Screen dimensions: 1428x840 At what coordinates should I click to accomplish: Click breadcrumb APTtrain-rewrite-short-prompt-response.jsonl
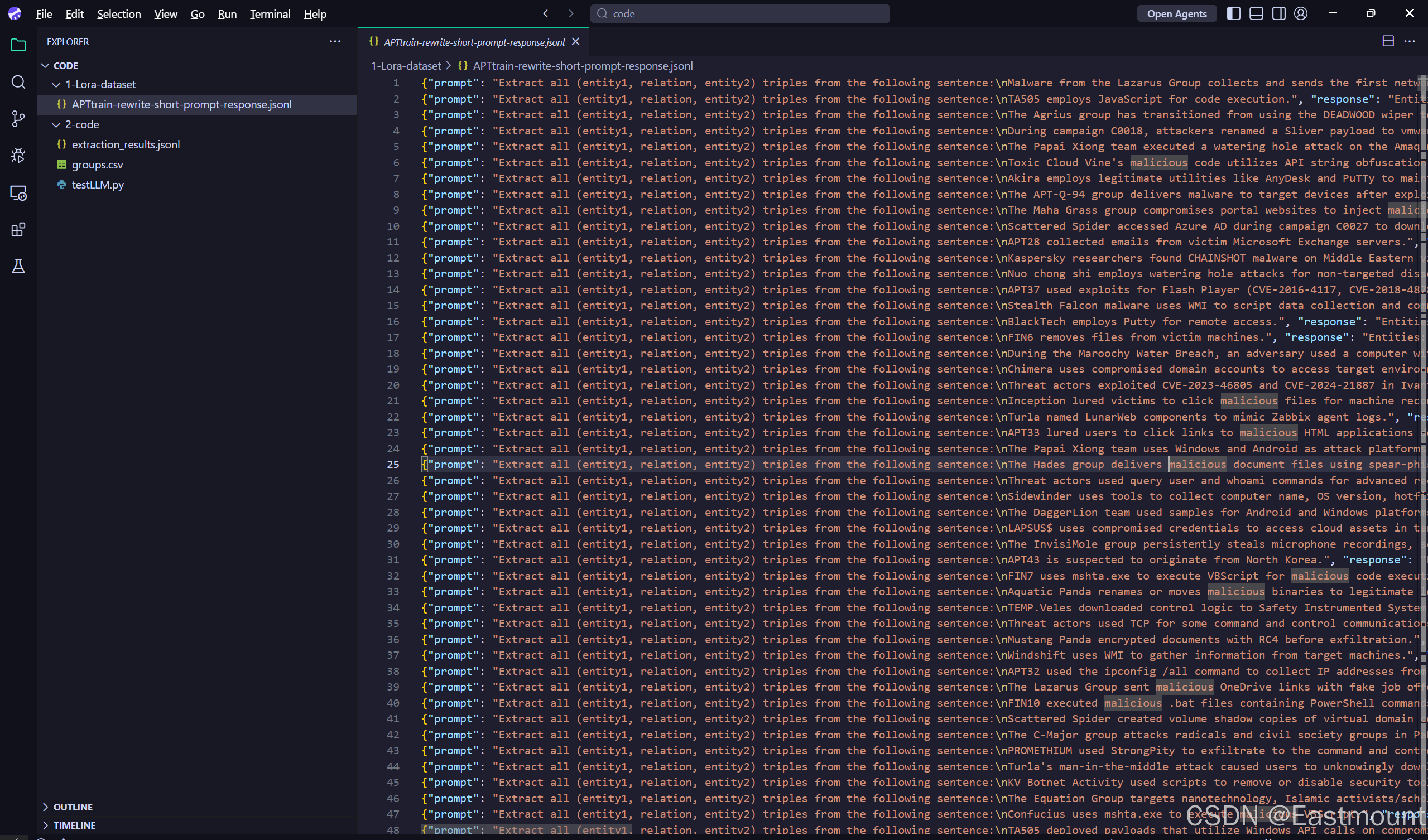tap(583, 66)
